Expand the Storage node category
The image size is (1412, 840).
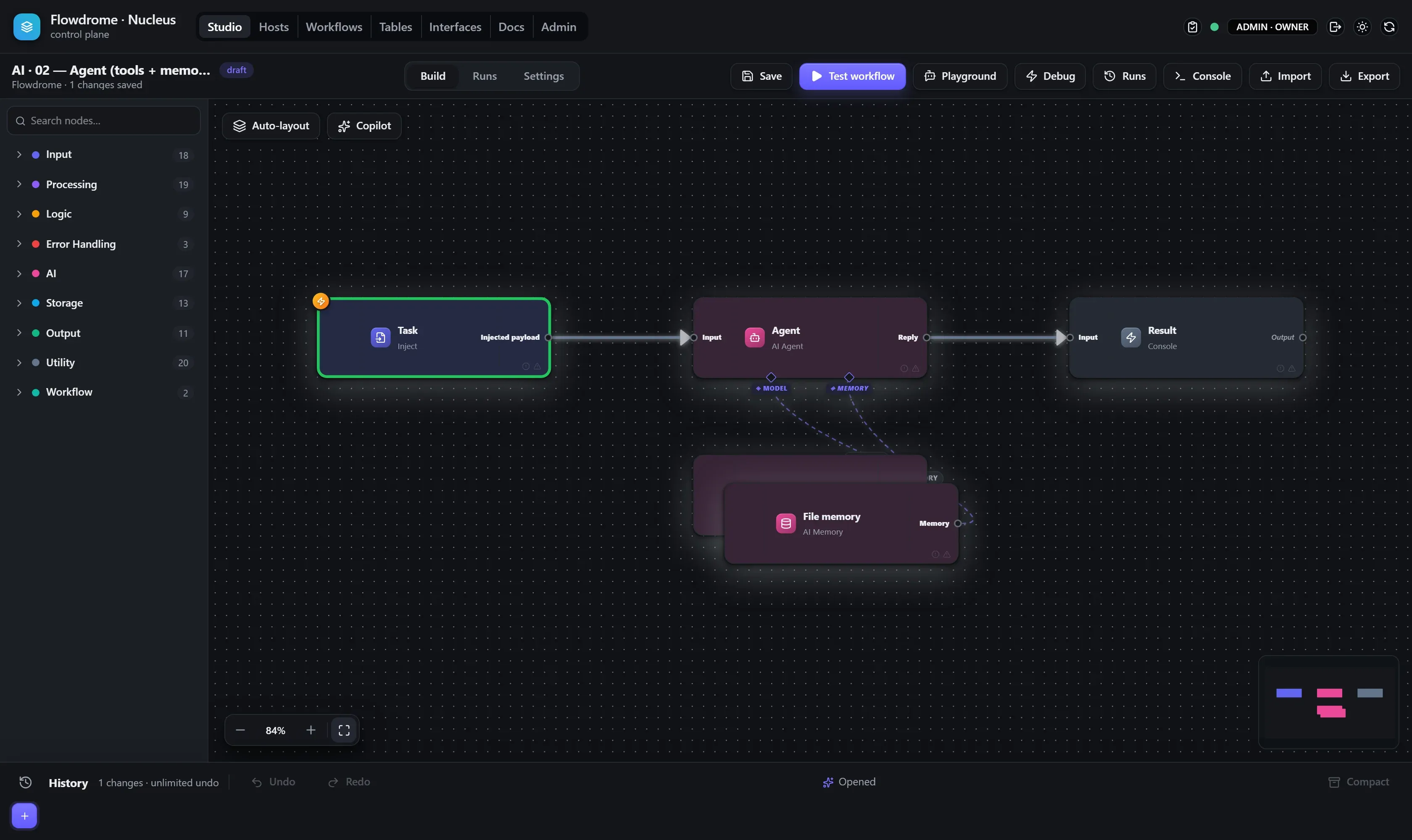103,303
